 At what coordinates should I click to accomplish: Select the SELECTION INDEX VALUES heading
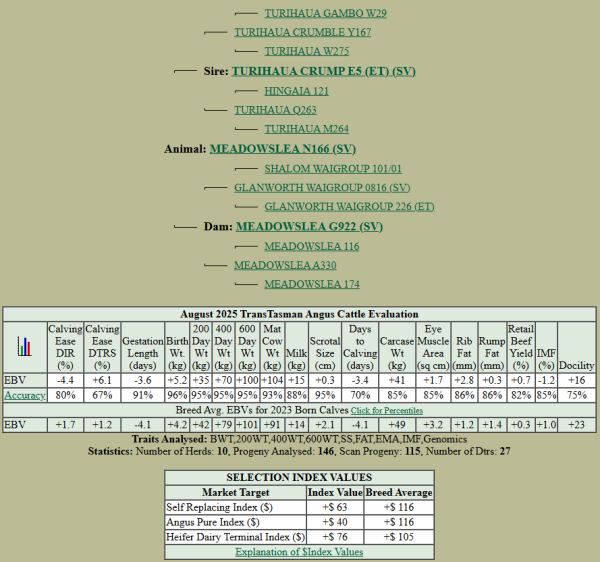[x=299, y=477]
